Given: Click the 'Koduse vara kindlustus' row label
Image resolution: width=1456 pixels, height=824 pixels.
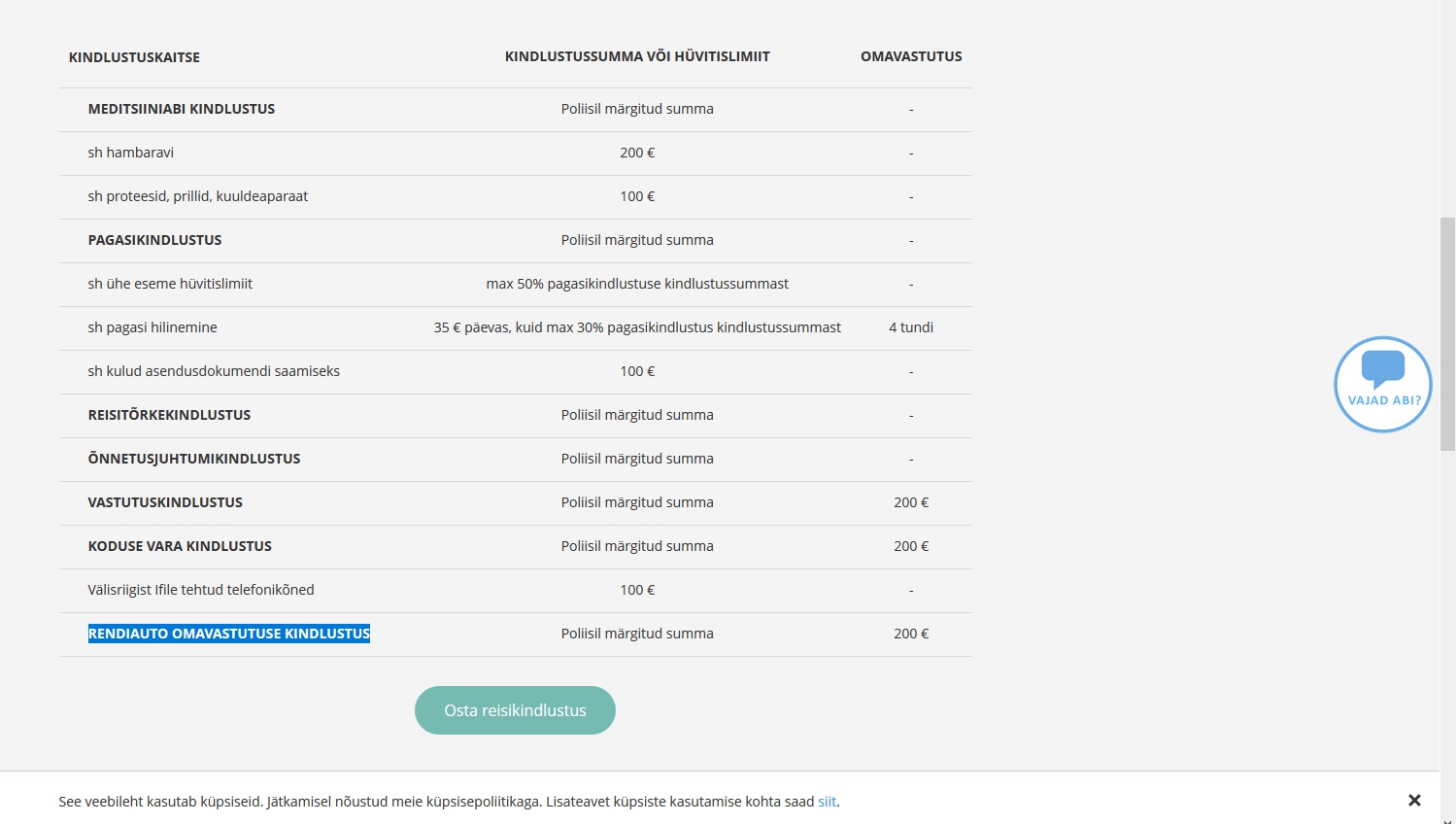Looking at the screenshot, I should [180, 546].
